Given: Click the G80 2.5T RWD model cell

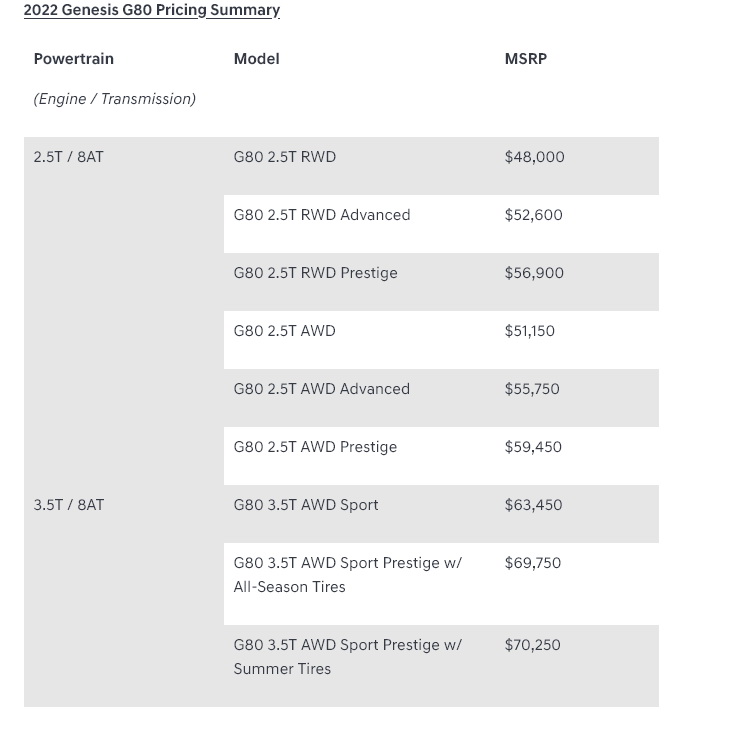Looking at the screenshot, I should coord(284,157).
